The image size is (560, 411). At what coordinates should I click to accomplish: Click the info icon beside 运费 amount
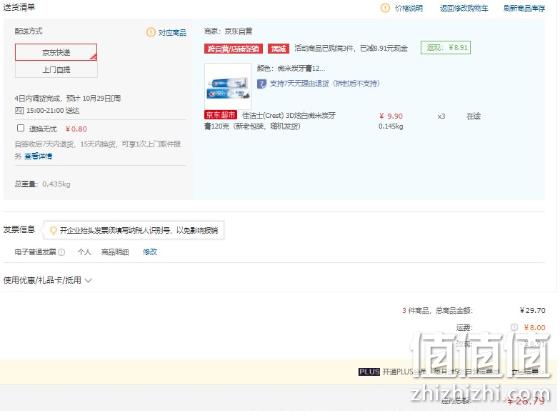[514, 327]
